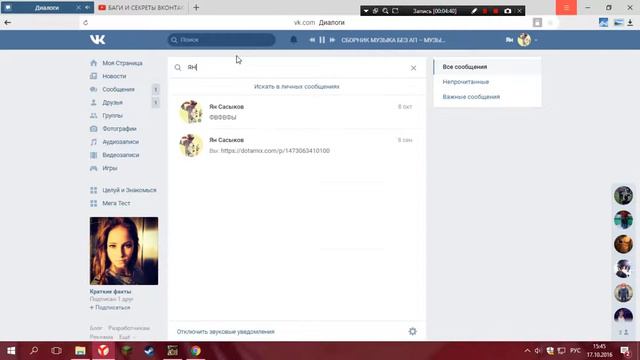Pause the playing audio track

coord(322,40)
